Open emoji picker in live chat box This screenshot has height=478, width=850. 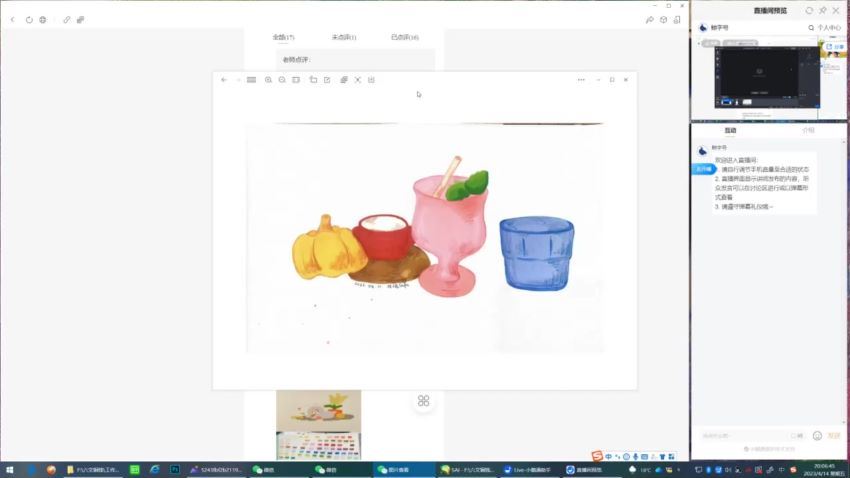tap(817, 436)
